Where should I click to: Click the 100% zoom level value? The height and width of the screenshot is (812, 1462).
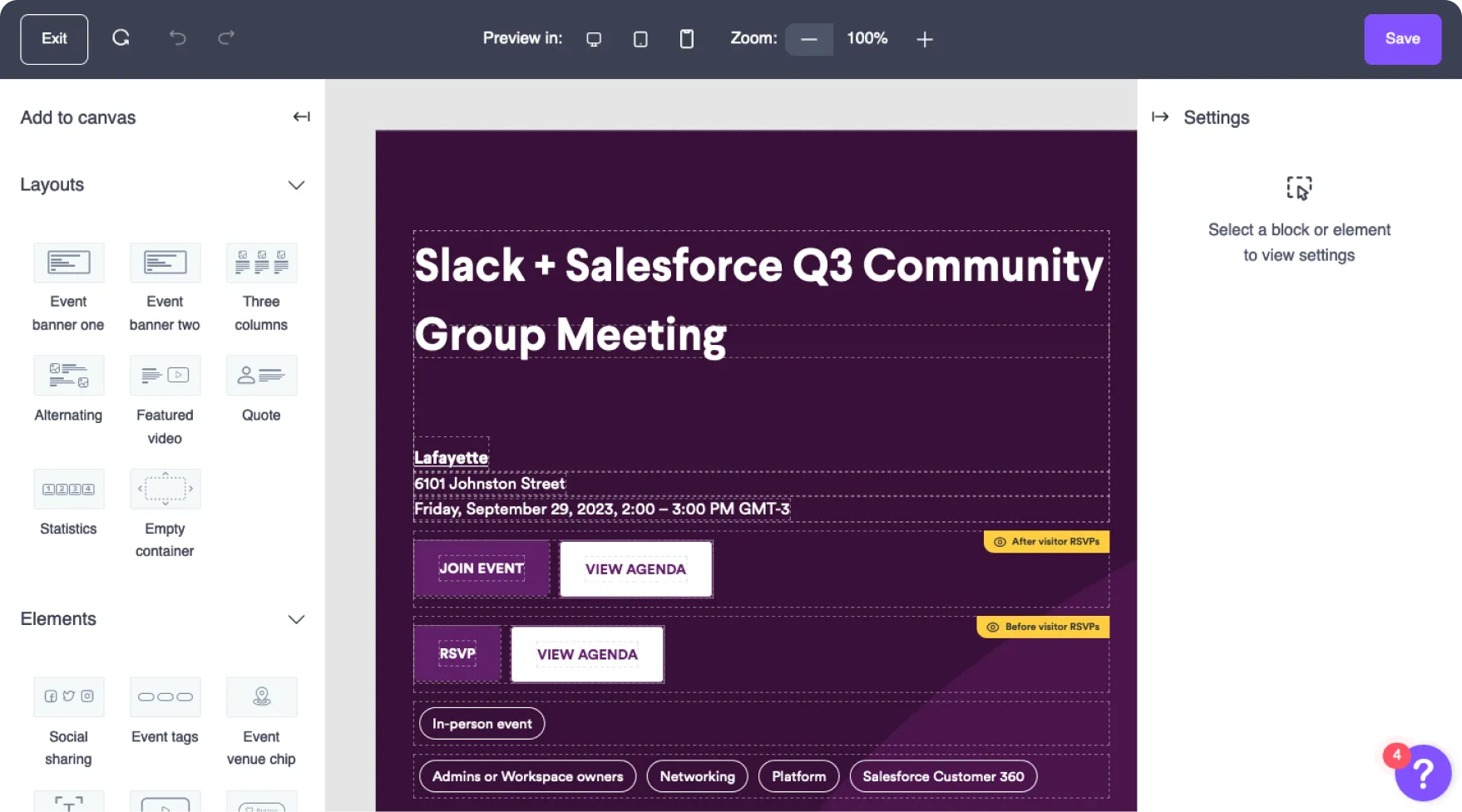tap(867, 38)
